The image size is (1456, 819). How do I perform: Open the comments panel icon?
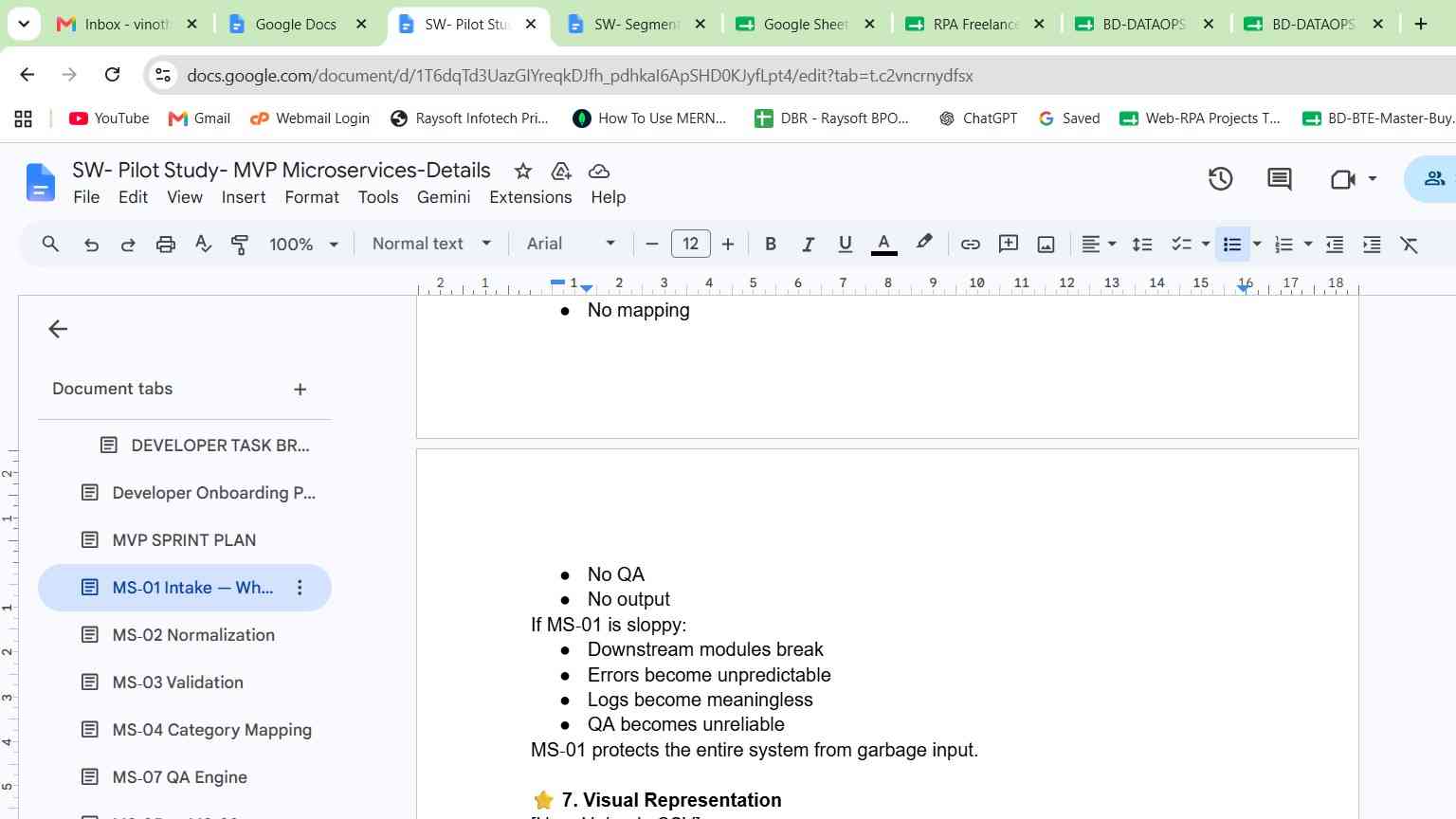(1280, 178)
